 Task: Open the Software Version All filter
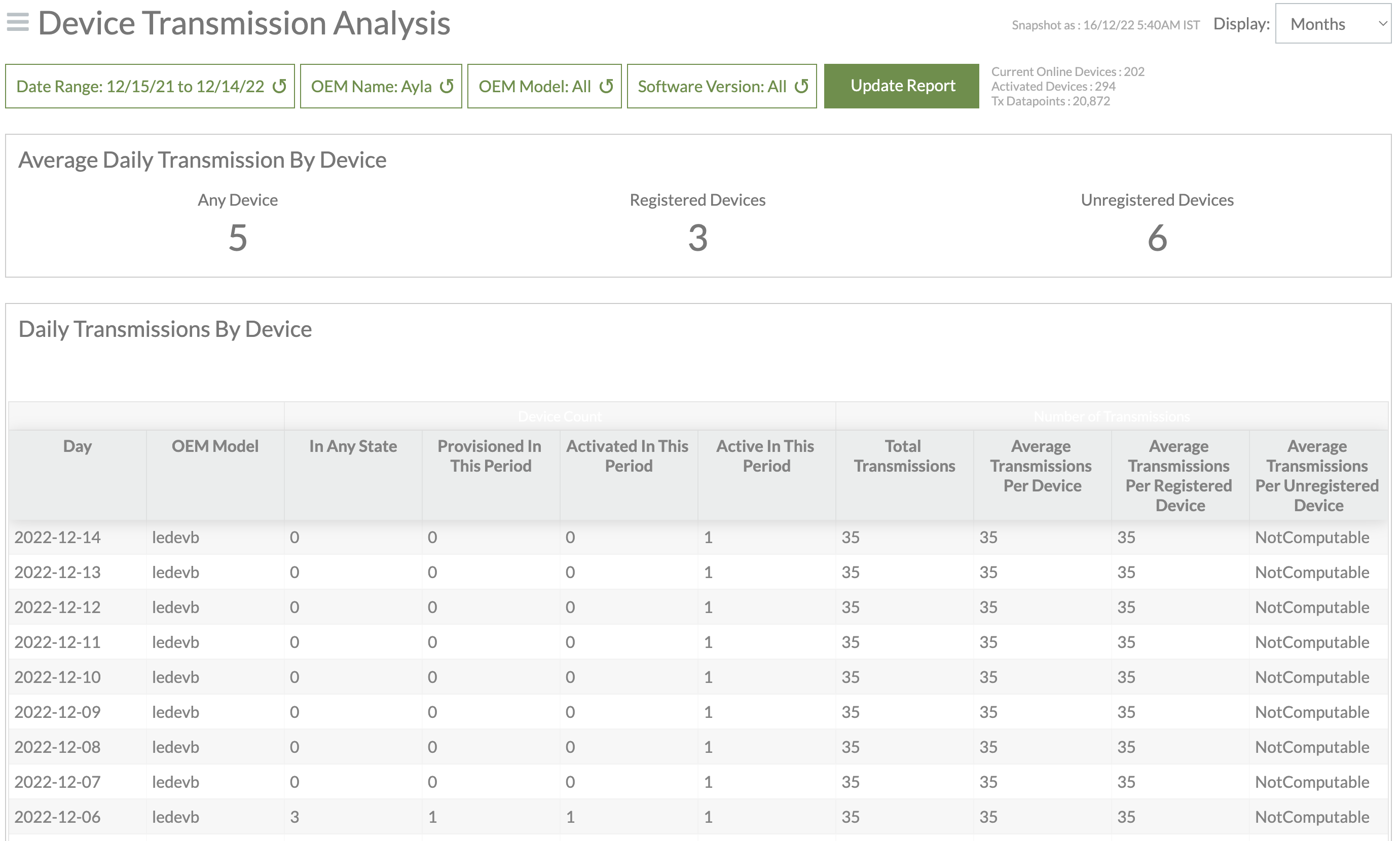click(x=712, y=86)
